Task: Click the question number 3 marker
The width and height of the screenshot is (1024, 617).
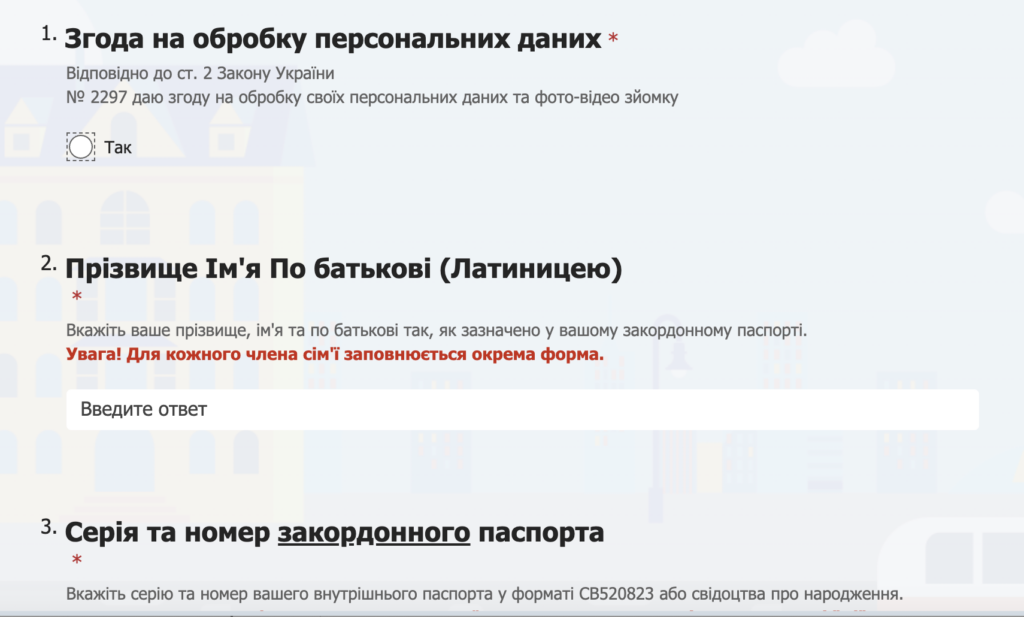Action: pyautogui.click(x=49, y=527)
